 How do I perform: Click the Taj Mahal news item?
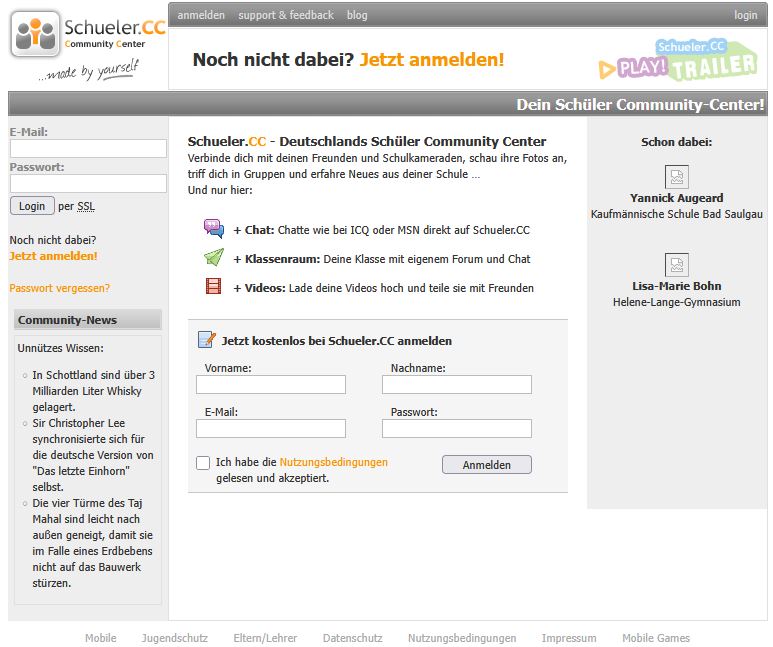click(93, 543)
